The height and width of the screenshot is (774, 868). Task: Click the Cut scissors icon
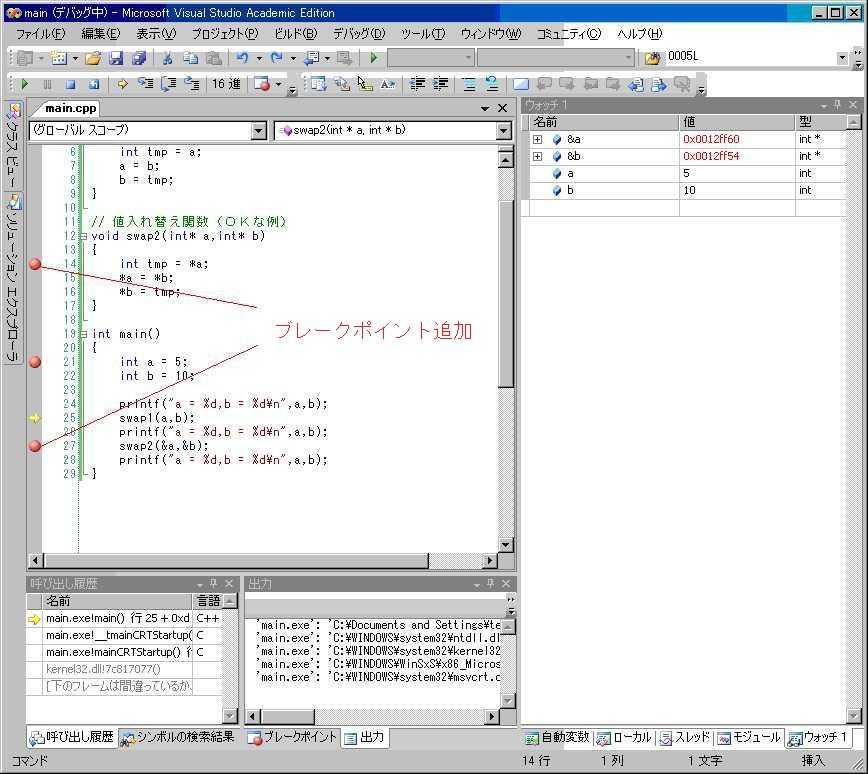tap(167, 58)
